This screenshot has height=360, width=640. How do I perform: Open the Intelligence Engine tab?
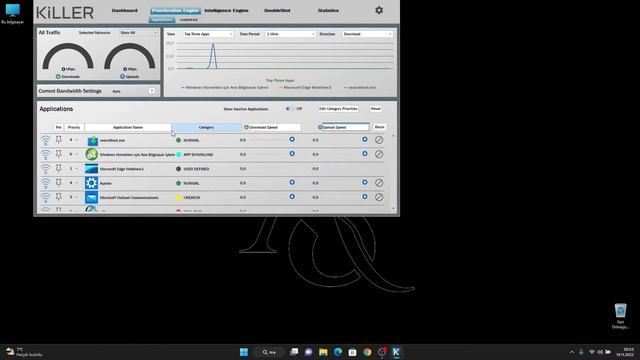click(x=226, y=11)
